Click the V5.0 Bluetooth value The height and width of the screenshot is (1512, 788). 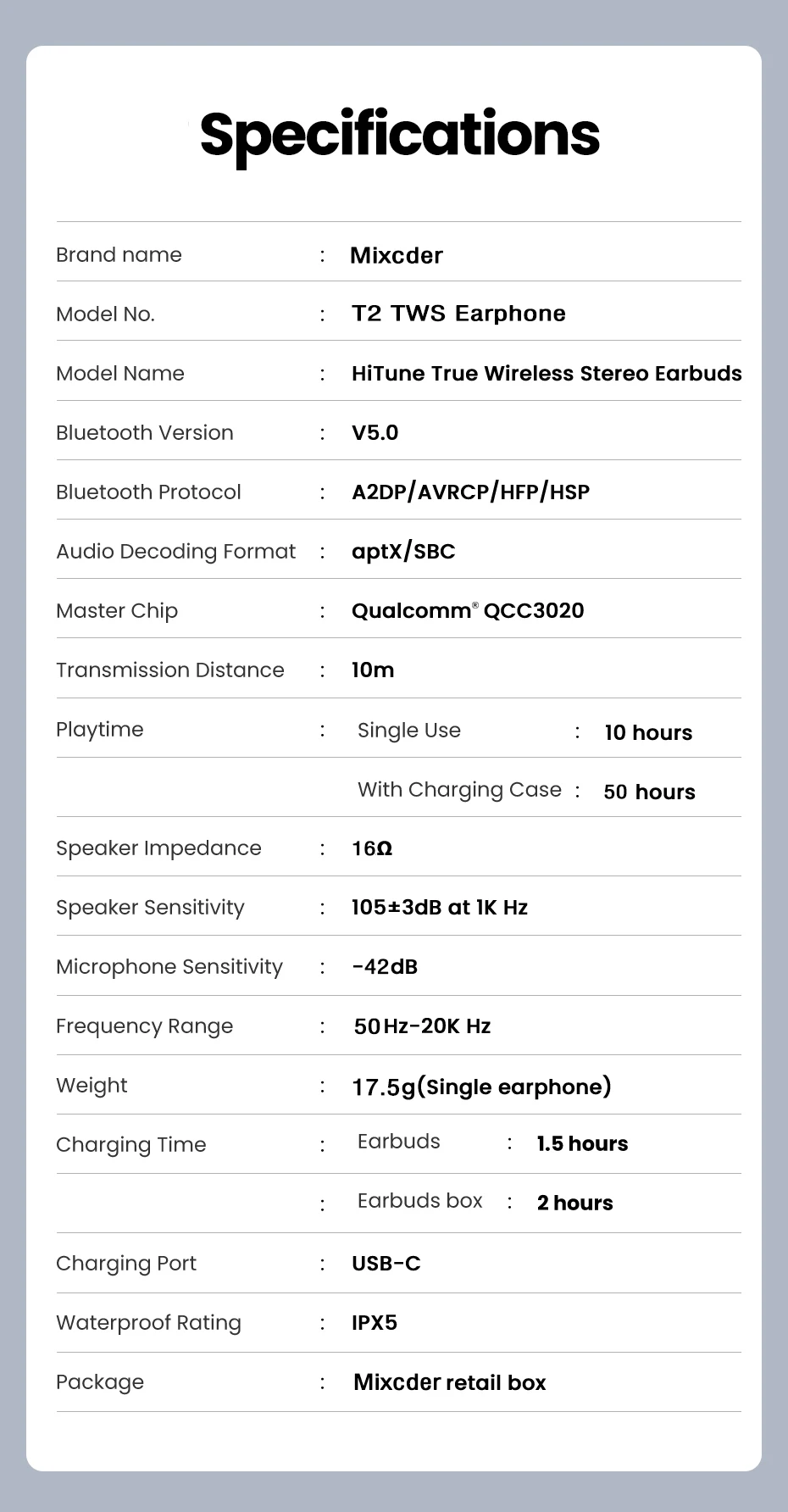click(375, 433)
